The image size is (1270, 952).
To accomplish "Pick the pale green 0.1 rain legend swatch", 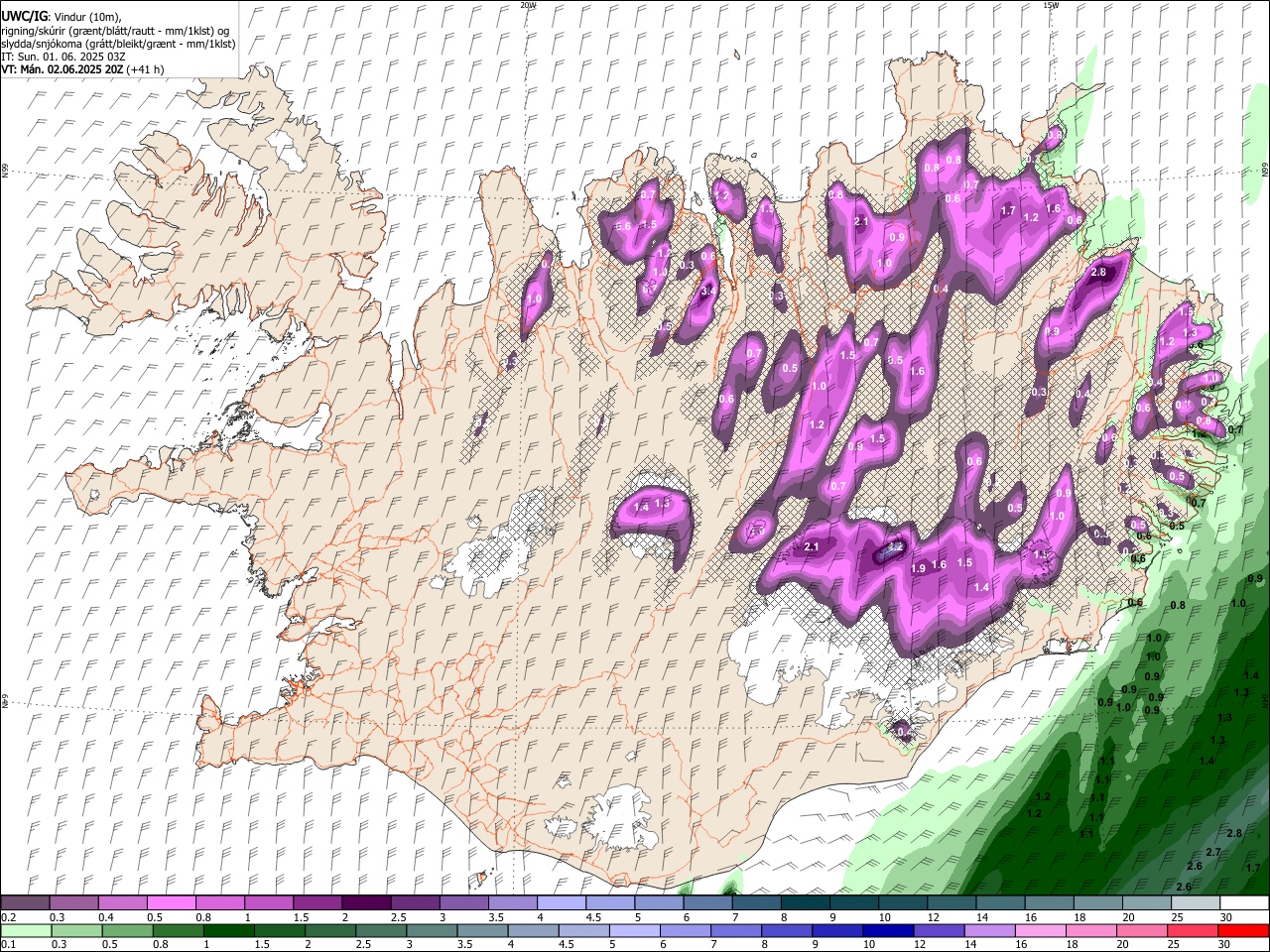I will coord(26,931).
